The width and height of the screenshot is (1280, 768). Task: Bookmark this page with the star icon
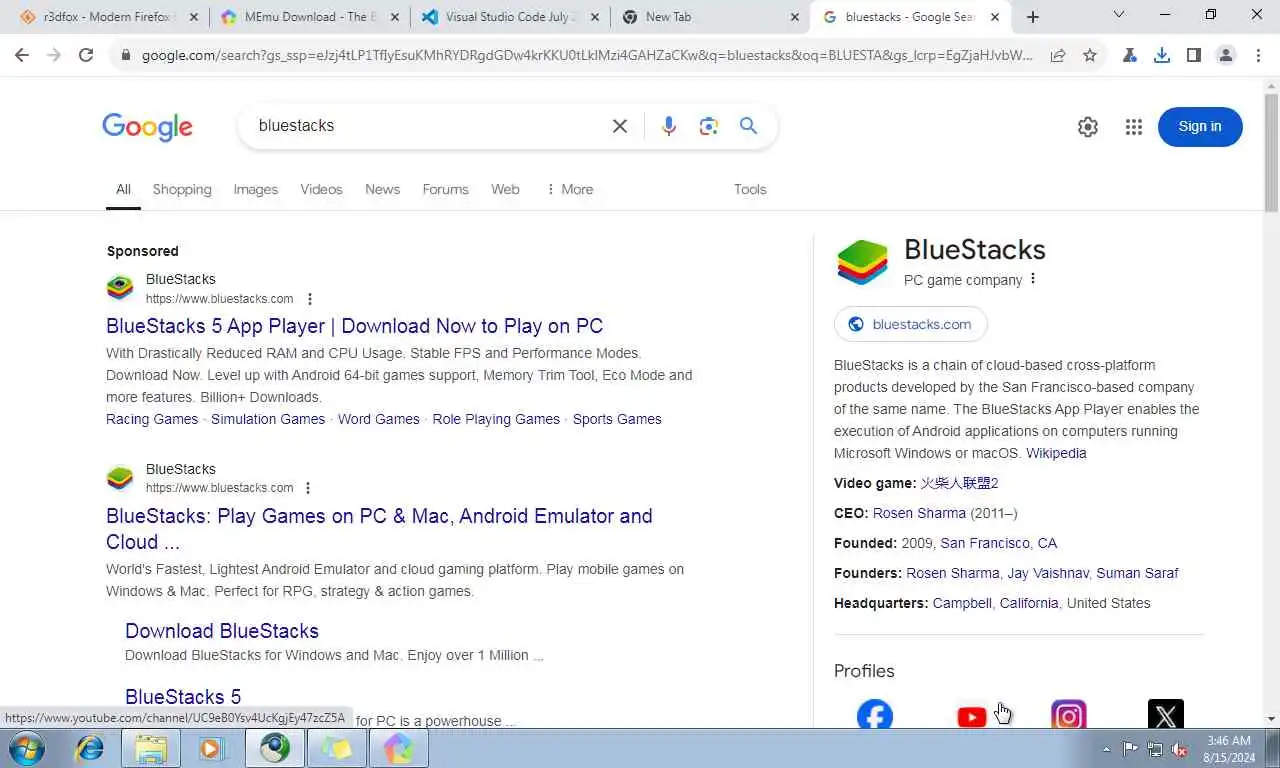pos(1090,56)
